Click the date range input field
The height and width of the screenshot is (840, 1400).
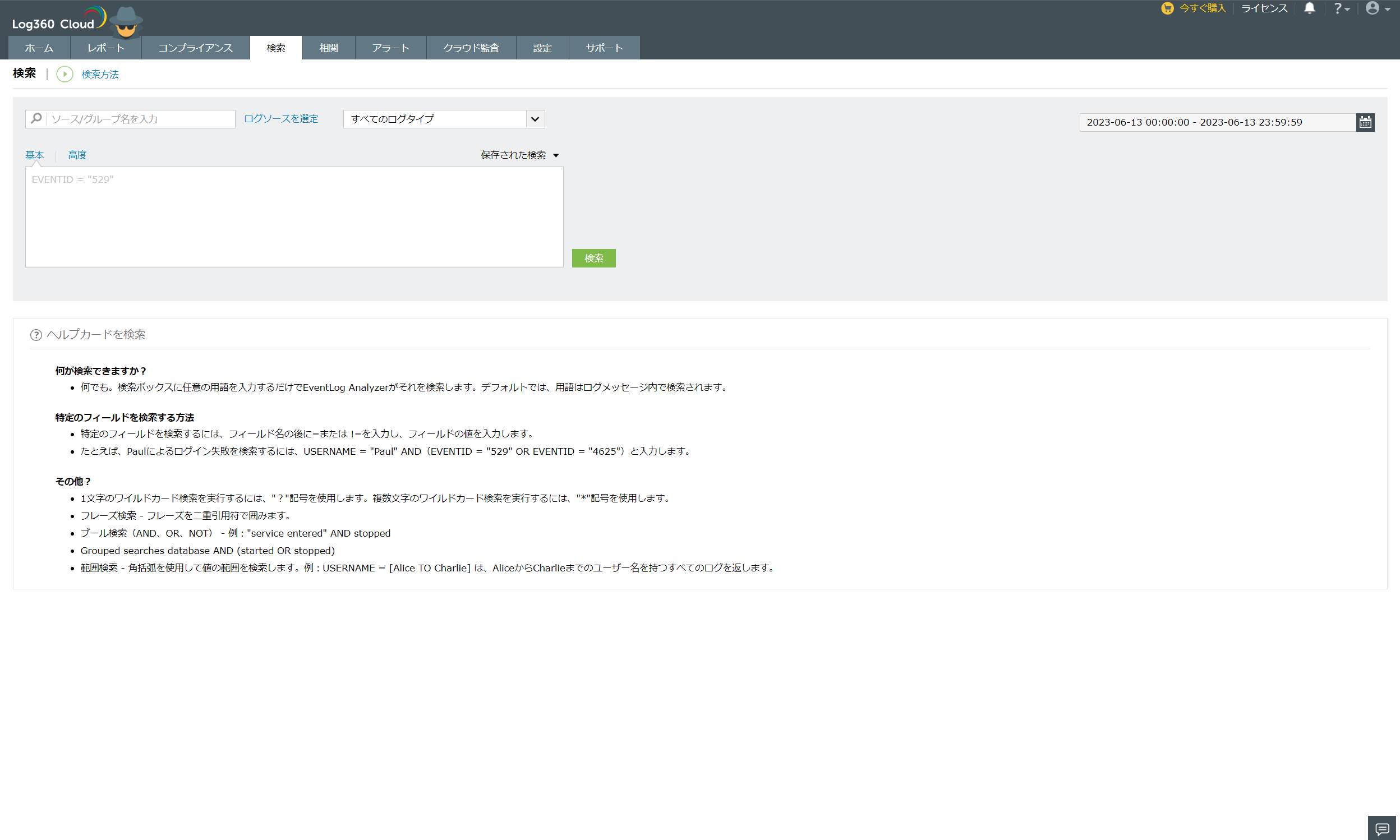coord(1217,122)
